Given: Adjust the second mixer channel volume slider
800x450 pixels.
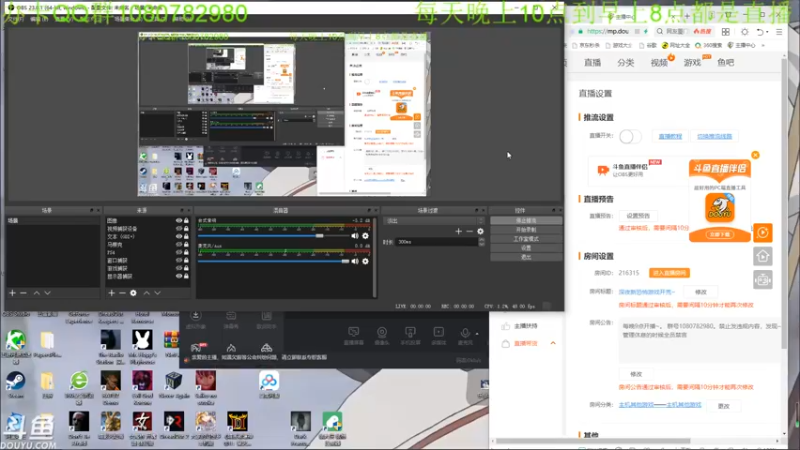Looking at the screenshot, I should (273, 261).
